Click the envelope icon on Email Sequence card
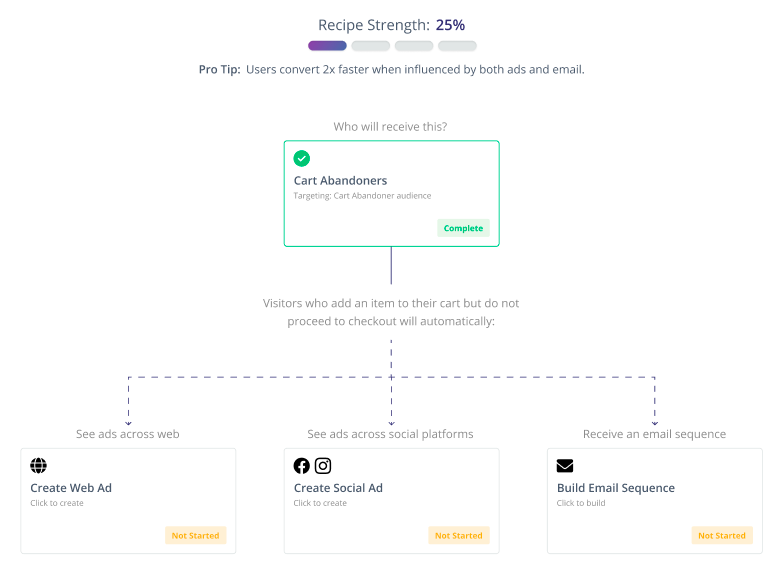The width and height of the screenshot is (782, 571). point(565,466)
